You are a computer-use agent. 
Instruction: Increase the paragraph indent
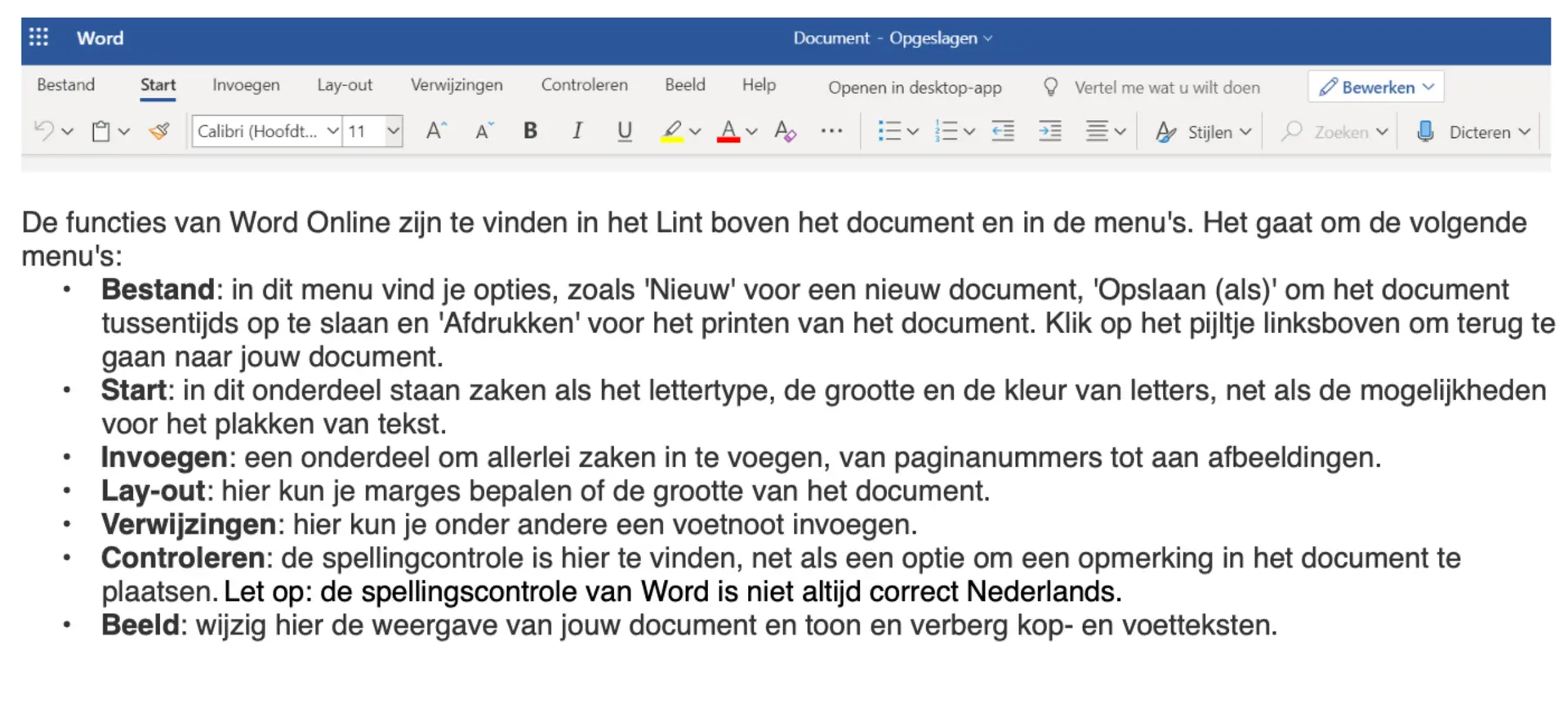click(1050, 131)
